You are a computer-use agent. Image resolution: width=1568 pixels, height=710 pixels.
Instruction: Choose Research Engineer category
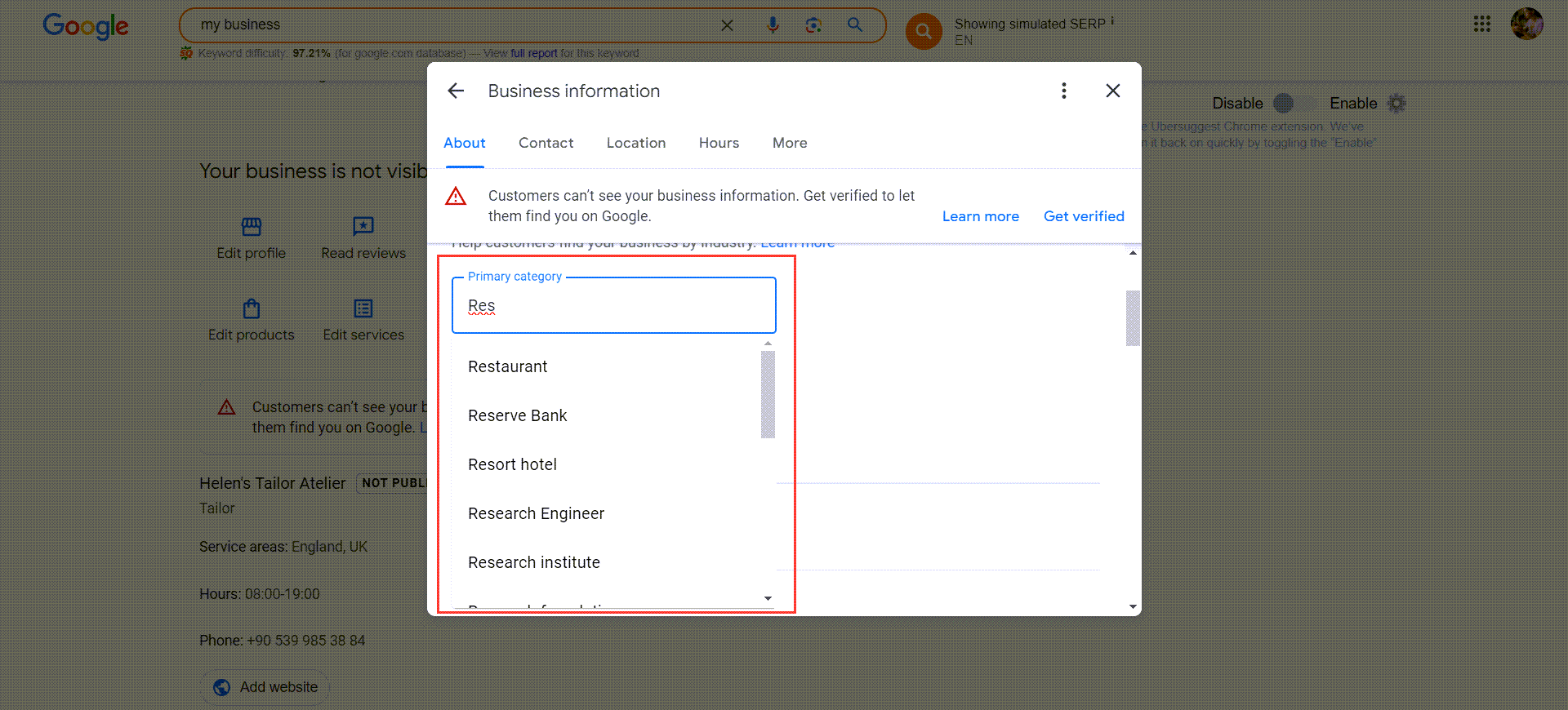606,513
